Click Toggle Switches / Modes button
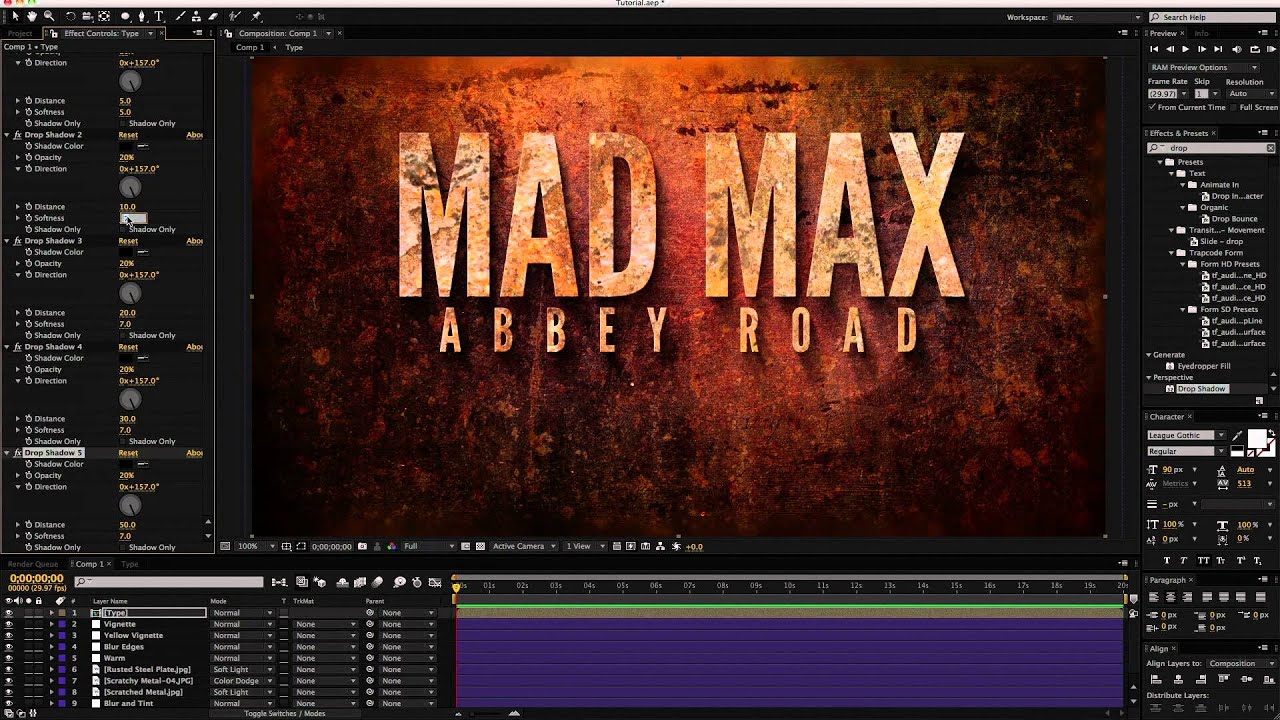This screenshot has height=720, width=1280. point(285,713)
